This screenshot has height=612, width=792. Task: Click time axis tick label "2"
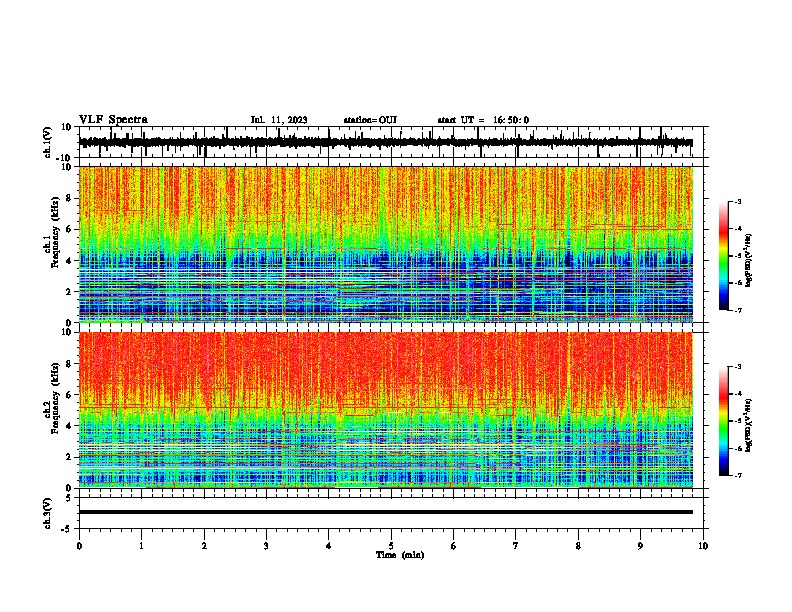point(204,546)
